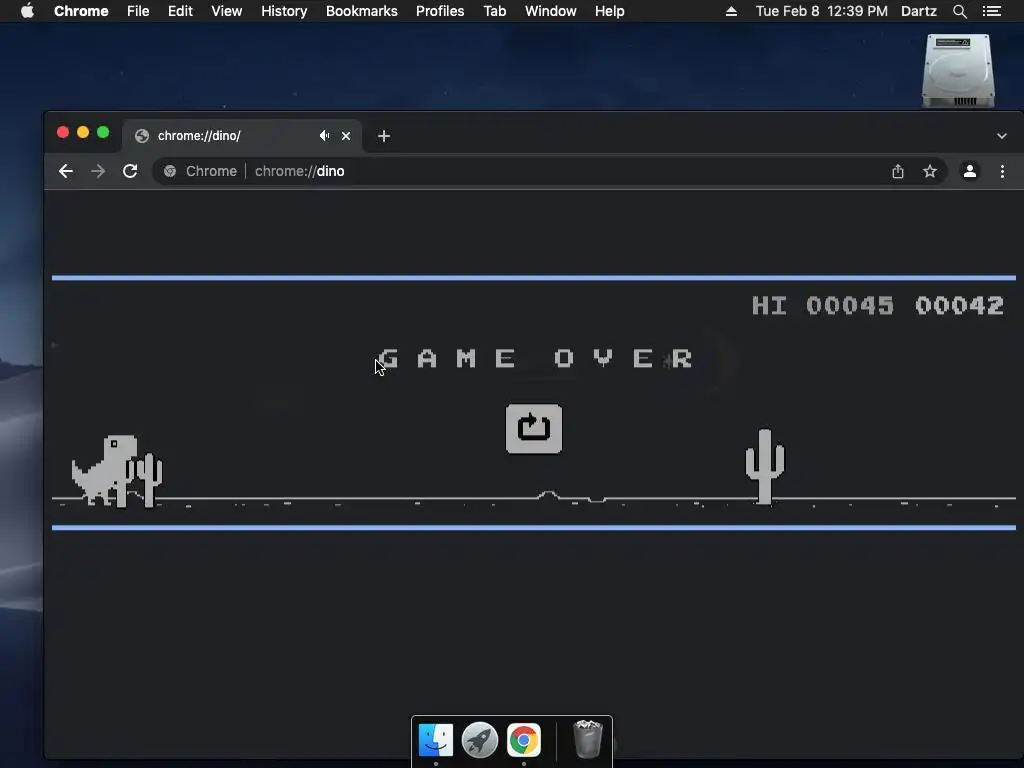Click the date and time display

click(822, 11)
